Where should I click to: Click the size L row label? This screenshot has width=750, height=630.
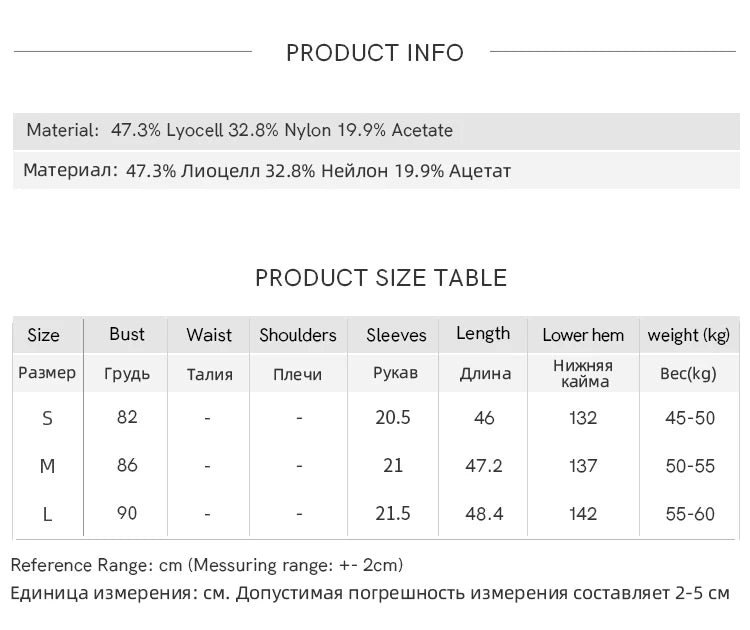click(47, 514)
